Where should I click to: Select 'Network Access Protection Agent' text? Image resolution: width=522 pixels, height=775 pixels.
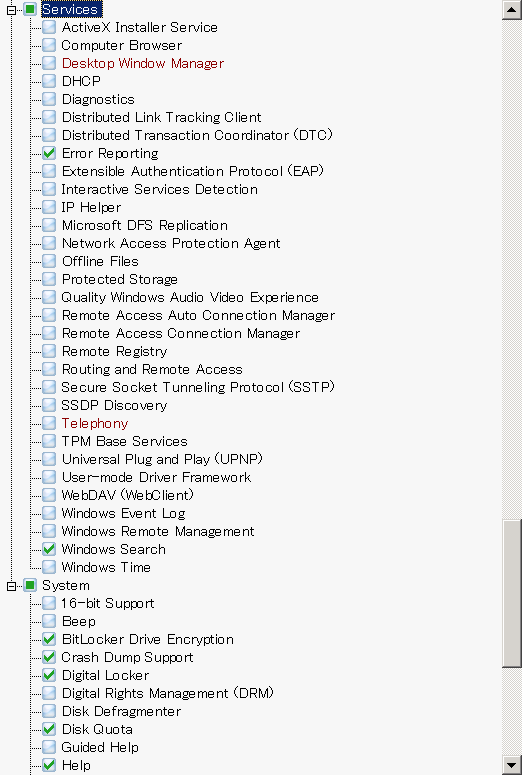point(171,243)
